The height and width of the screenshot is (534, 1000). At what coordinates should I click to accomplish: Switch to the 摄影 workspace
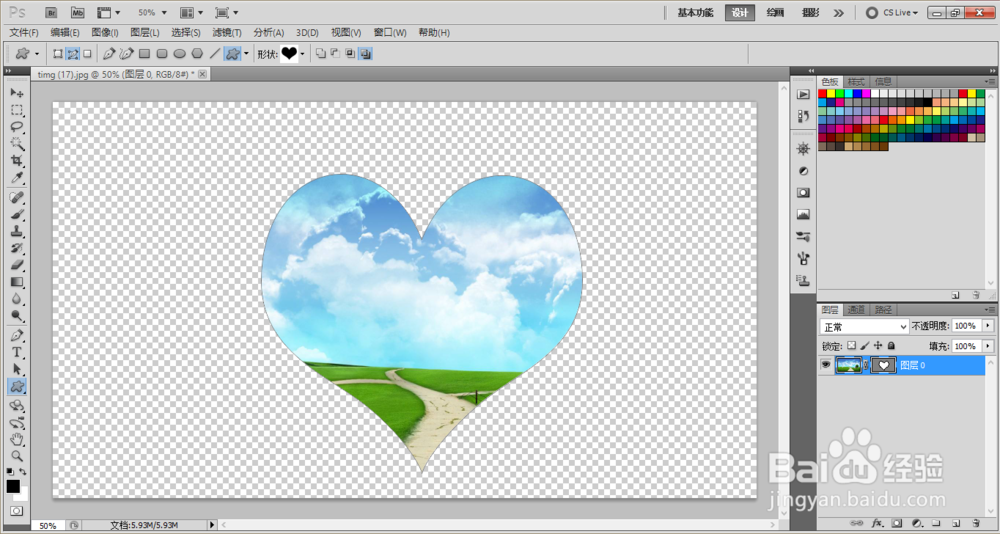pos(811,12)
